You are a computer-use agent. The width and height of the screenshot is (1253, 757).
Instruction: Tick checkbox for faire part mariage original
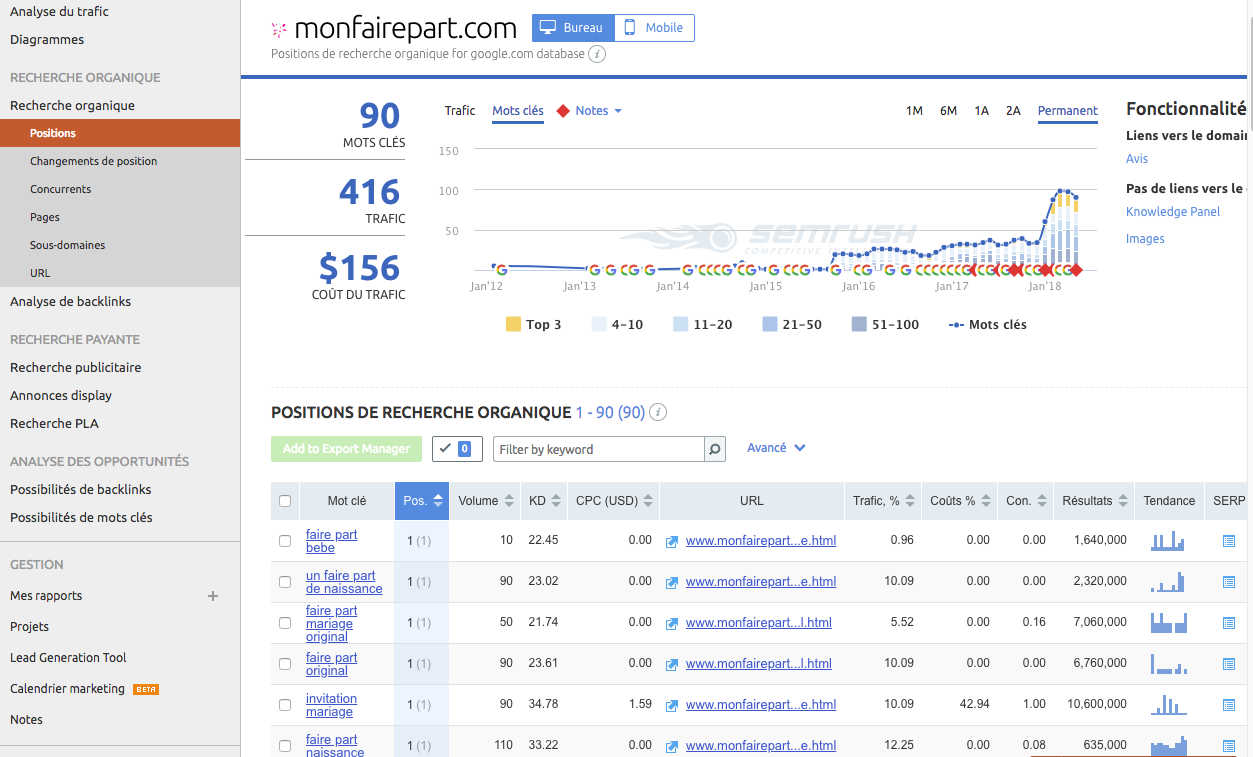pos(285,623)
